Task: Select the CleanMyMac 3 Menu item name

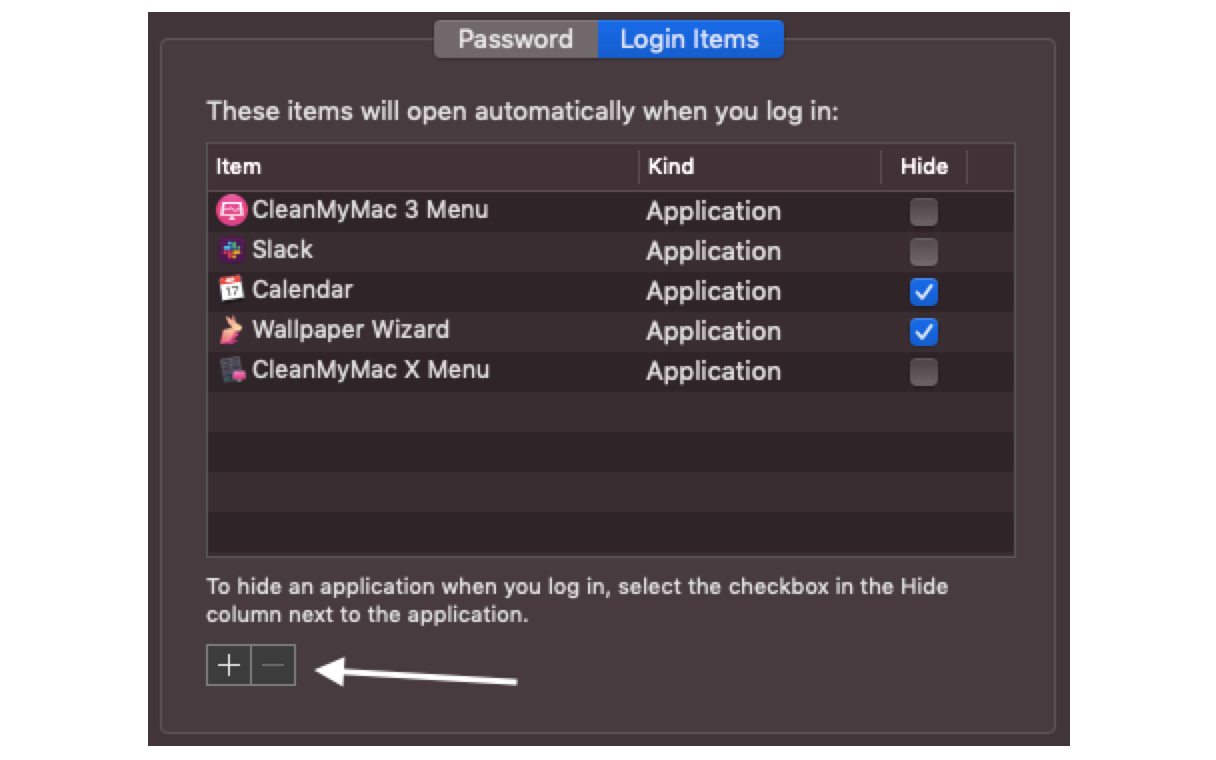Action: point(370,210)
